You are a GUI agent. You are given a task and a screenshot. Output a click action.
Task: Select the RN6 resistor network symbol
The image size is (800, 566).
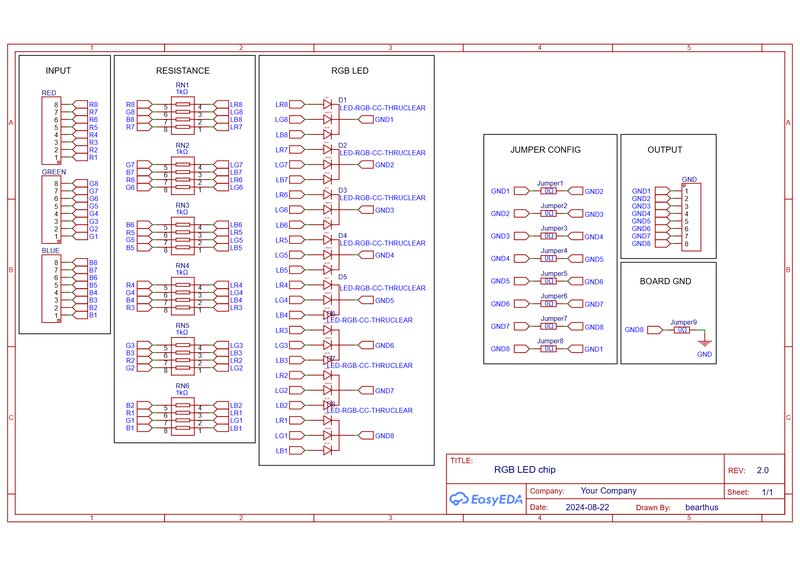(x=183, y=416)
